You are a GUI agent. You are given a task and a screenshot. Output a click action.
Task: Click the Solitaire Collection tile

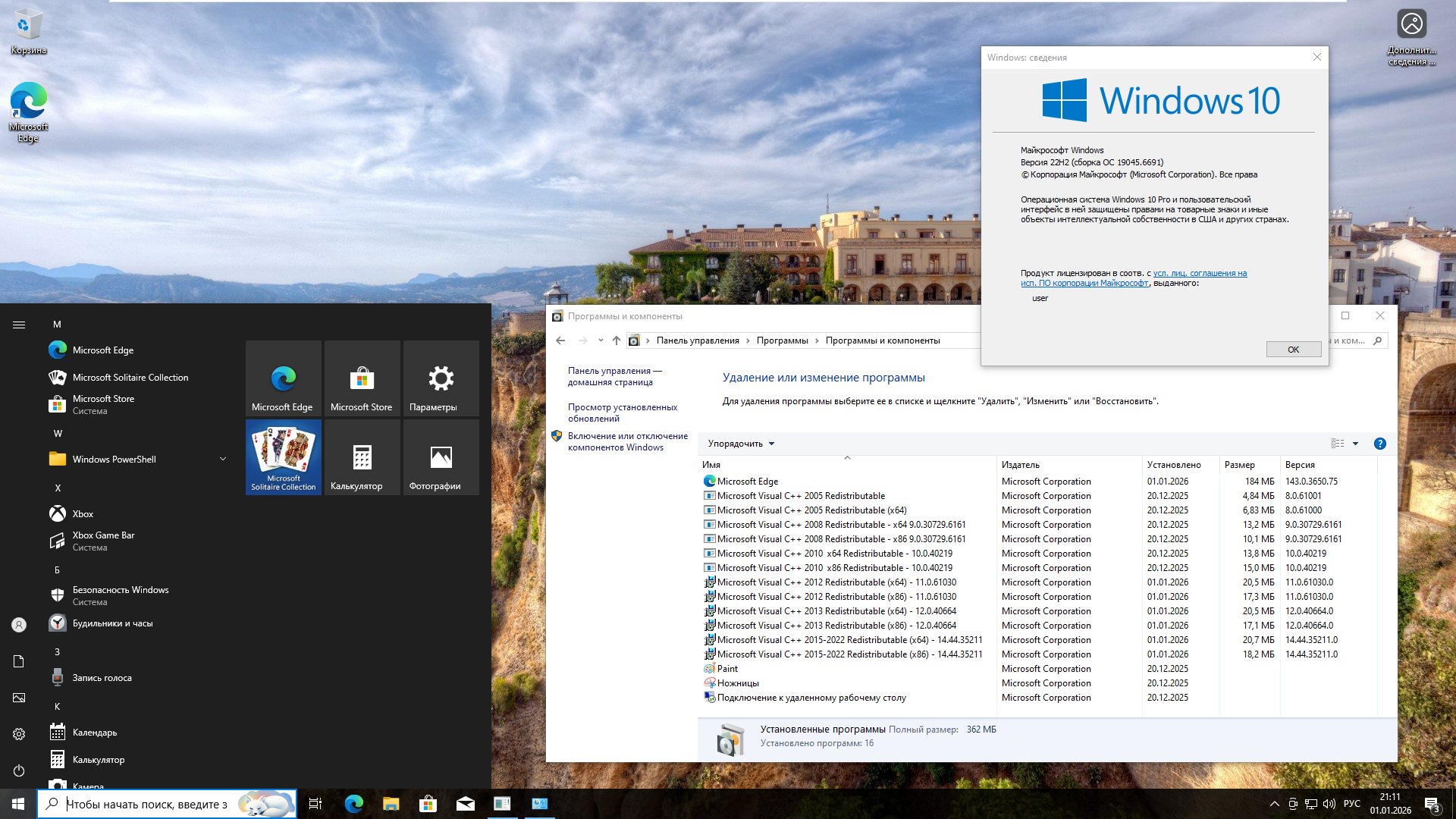(283, 457)
